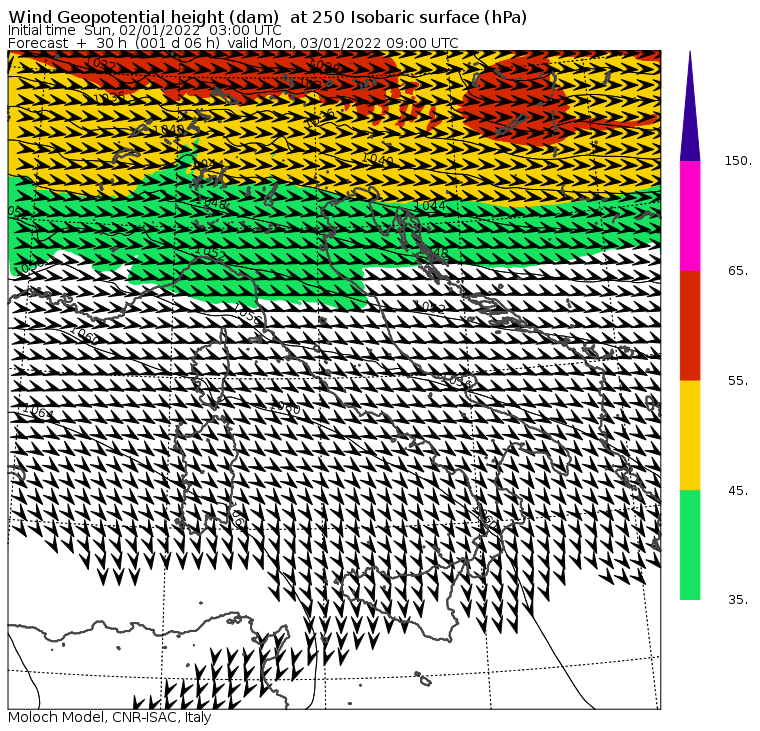Click the '65.' legend value
The image size is (760, 731).
click(738, 270)
